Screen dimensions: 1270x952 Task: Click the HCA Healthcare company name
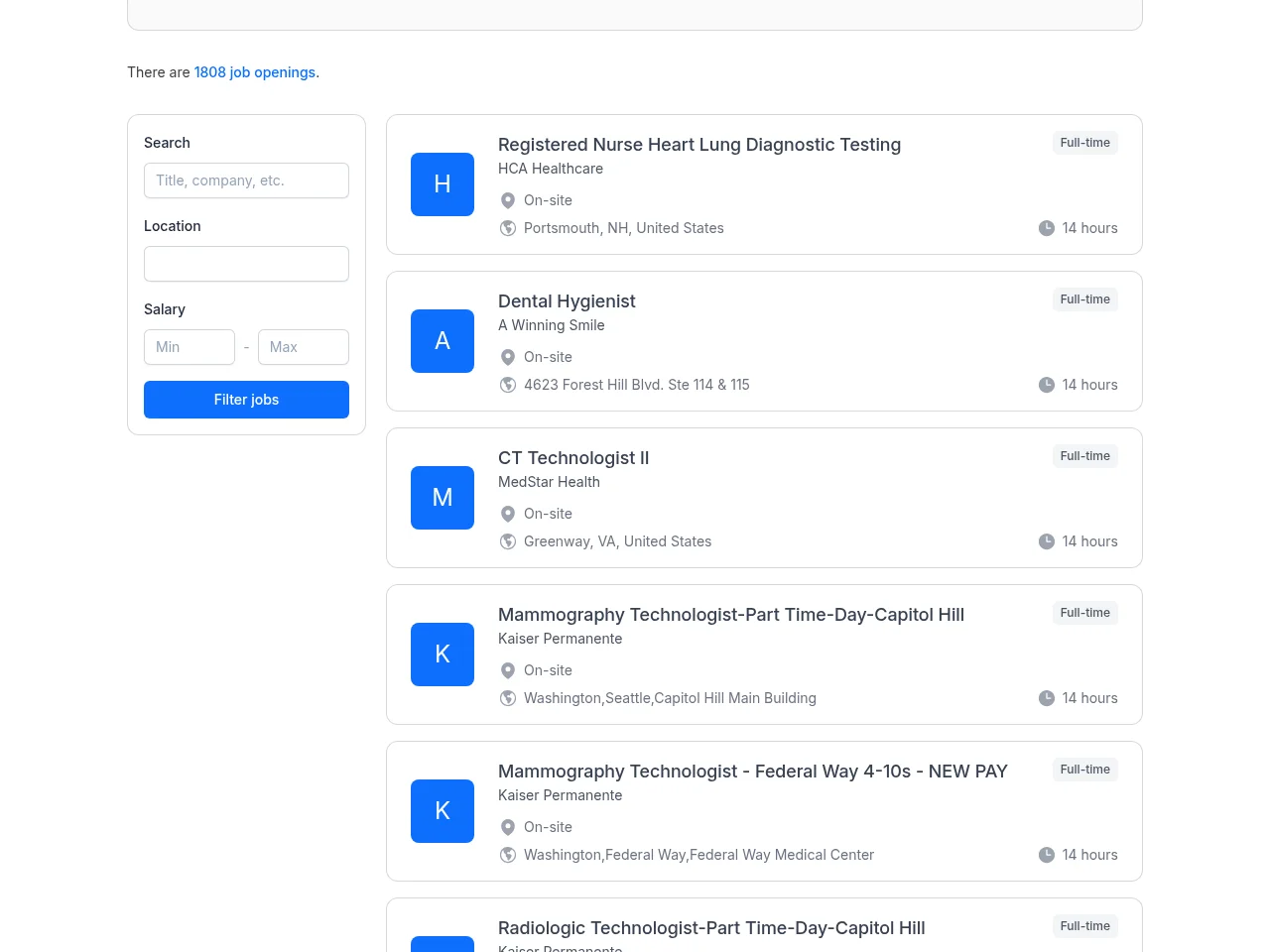[x=551, y=169]
